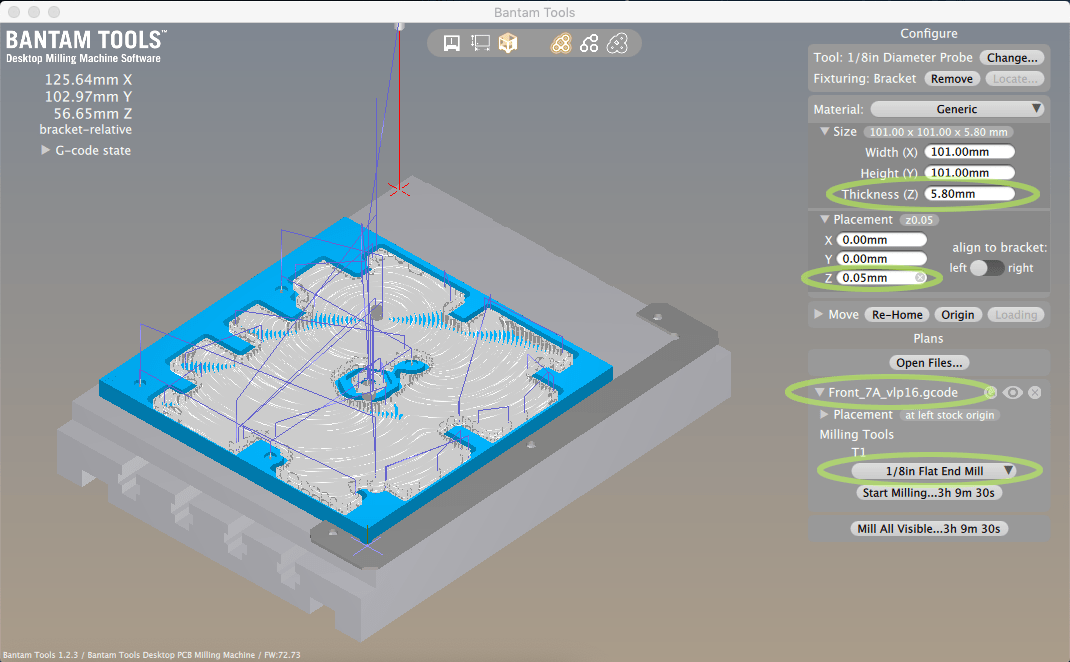The height and width of the screenshot is (662, 1070).
Task: Click Mill All Visible...3h 9m 30s button
Action: pyautogui.click(x=929, y=529)
